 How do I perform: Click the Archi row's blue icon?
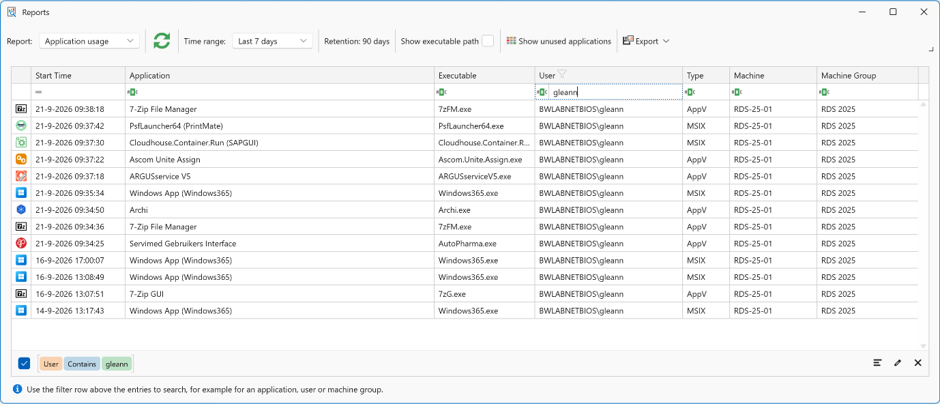[x=21, y=210]
